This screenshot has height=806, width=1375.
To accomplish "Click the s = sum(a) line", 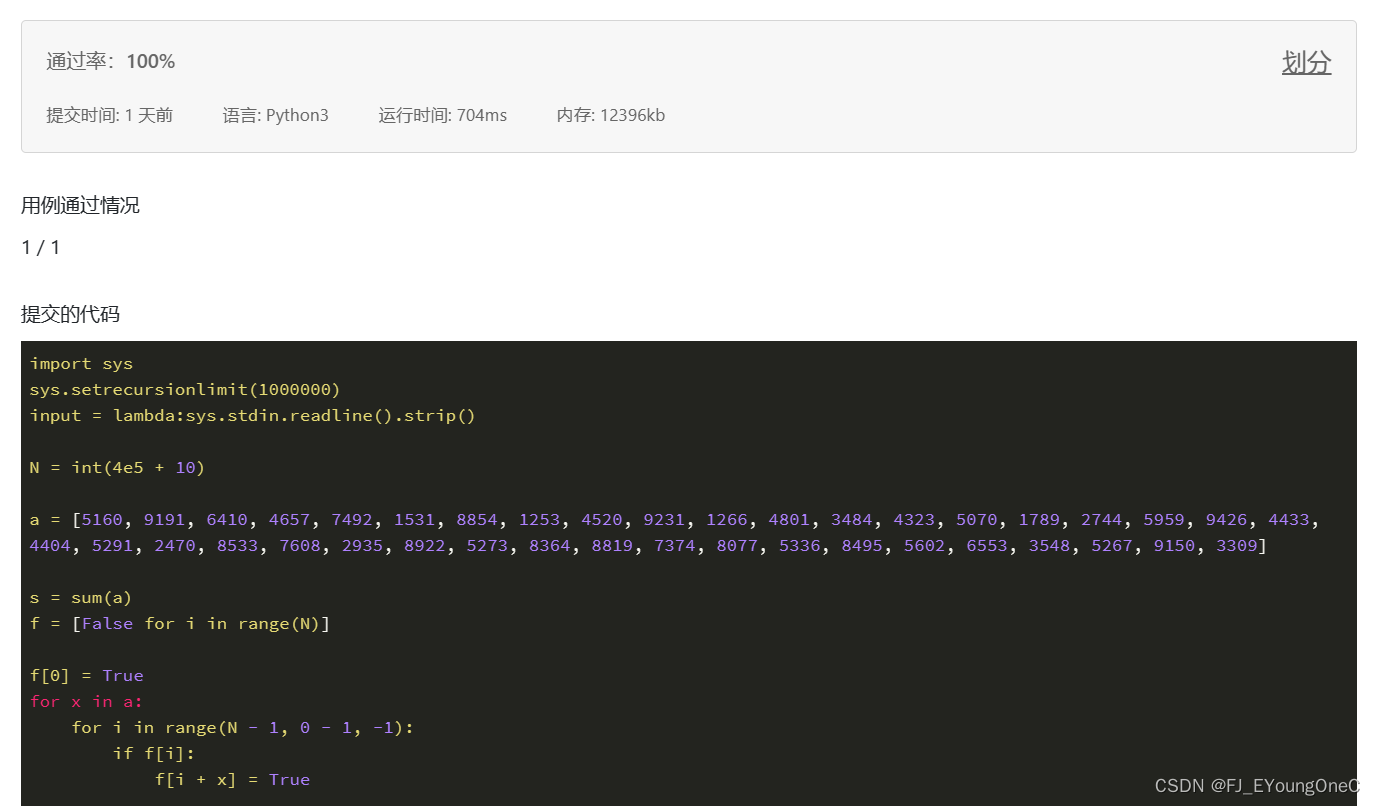I will coord(81,598).
